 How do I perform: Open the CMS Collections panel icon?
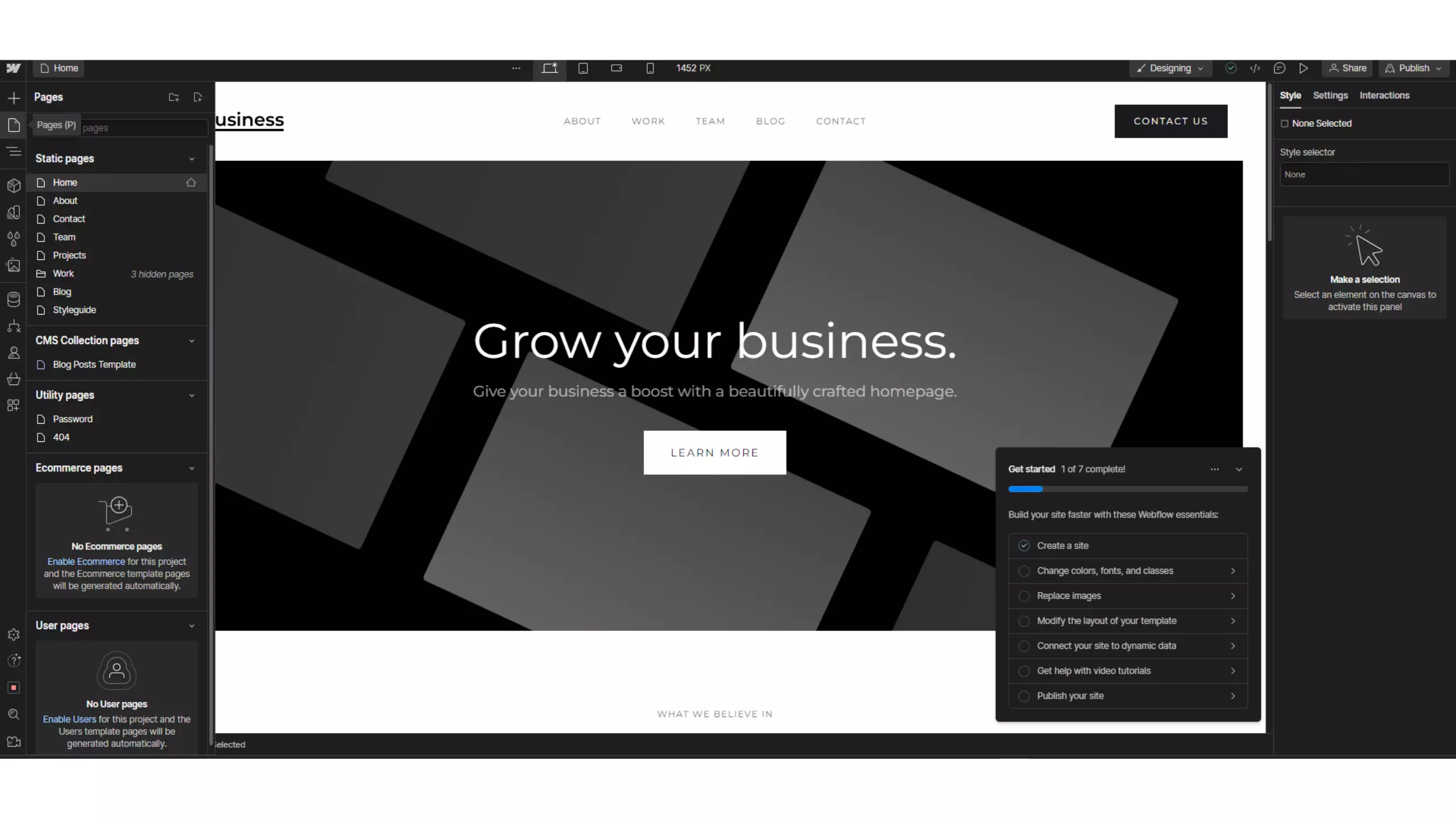pyautogui.click(x=14, y=299)
